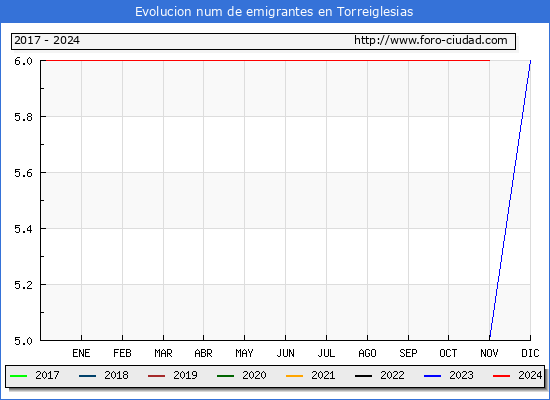The width and height of the screenshot is (550, 400).
Task: Click the MAR month label
Action: coord(163,353)
